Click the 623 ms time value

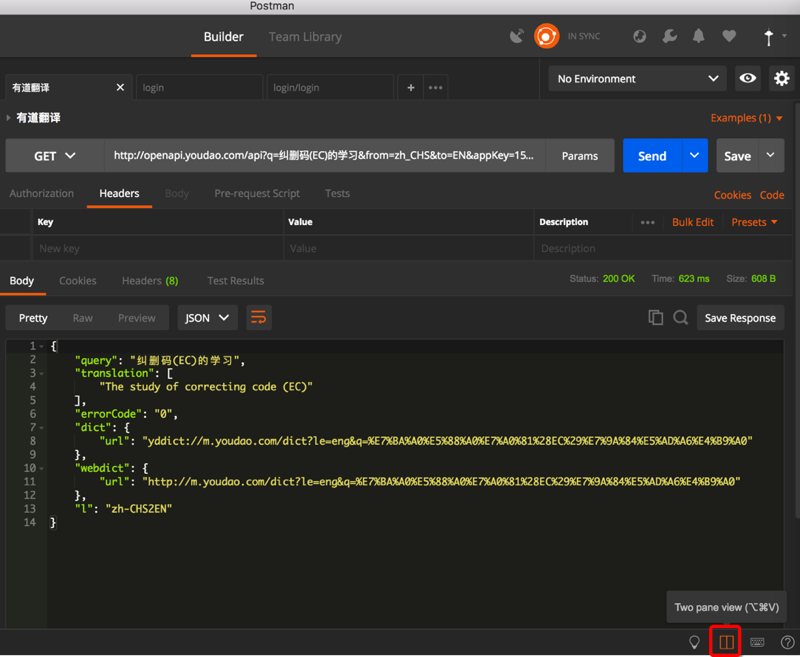[694, 279]
